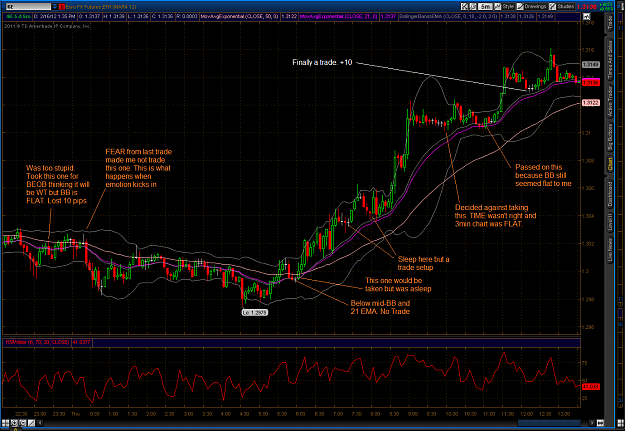Open the Style chart menu
Image resolution: width=625 pixels, height=431 pixels.
[505, 6]
